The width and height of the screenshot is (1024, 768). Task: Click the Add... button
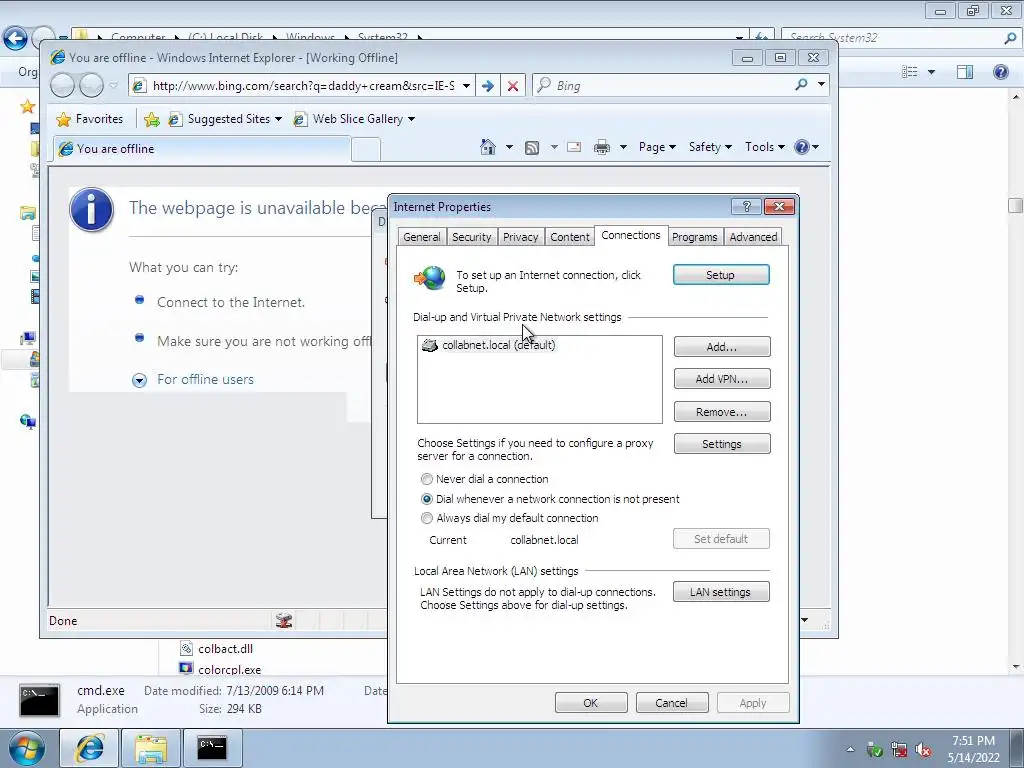[722, 347]
